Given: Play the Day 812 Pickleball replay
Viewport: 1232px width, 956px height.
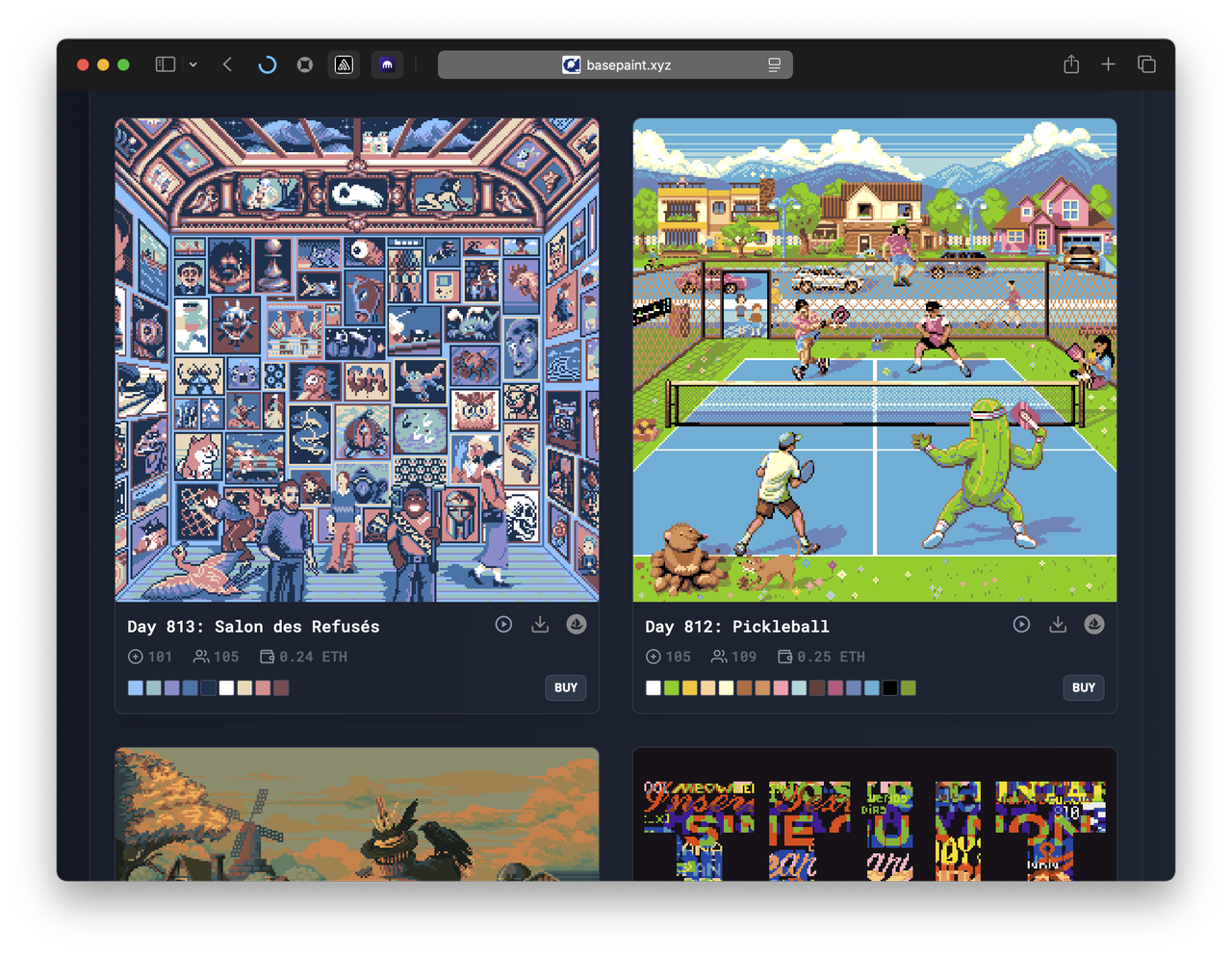Looking at the screenshot, I should click(x=1021, y=625).
